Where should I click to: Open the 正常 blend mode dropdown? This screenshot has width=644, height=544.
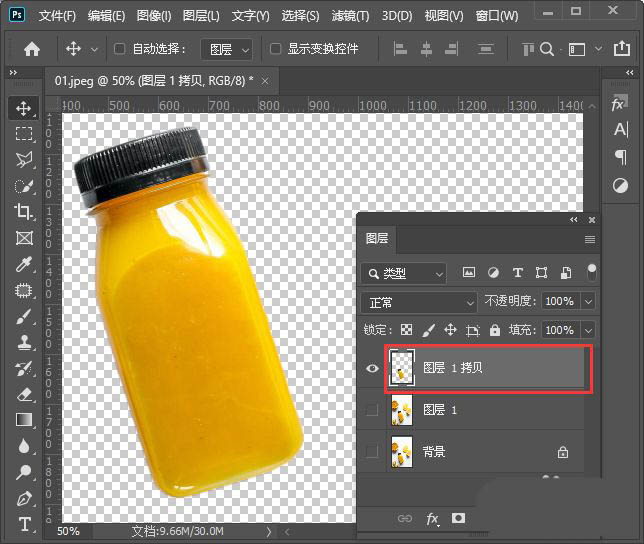419,303
